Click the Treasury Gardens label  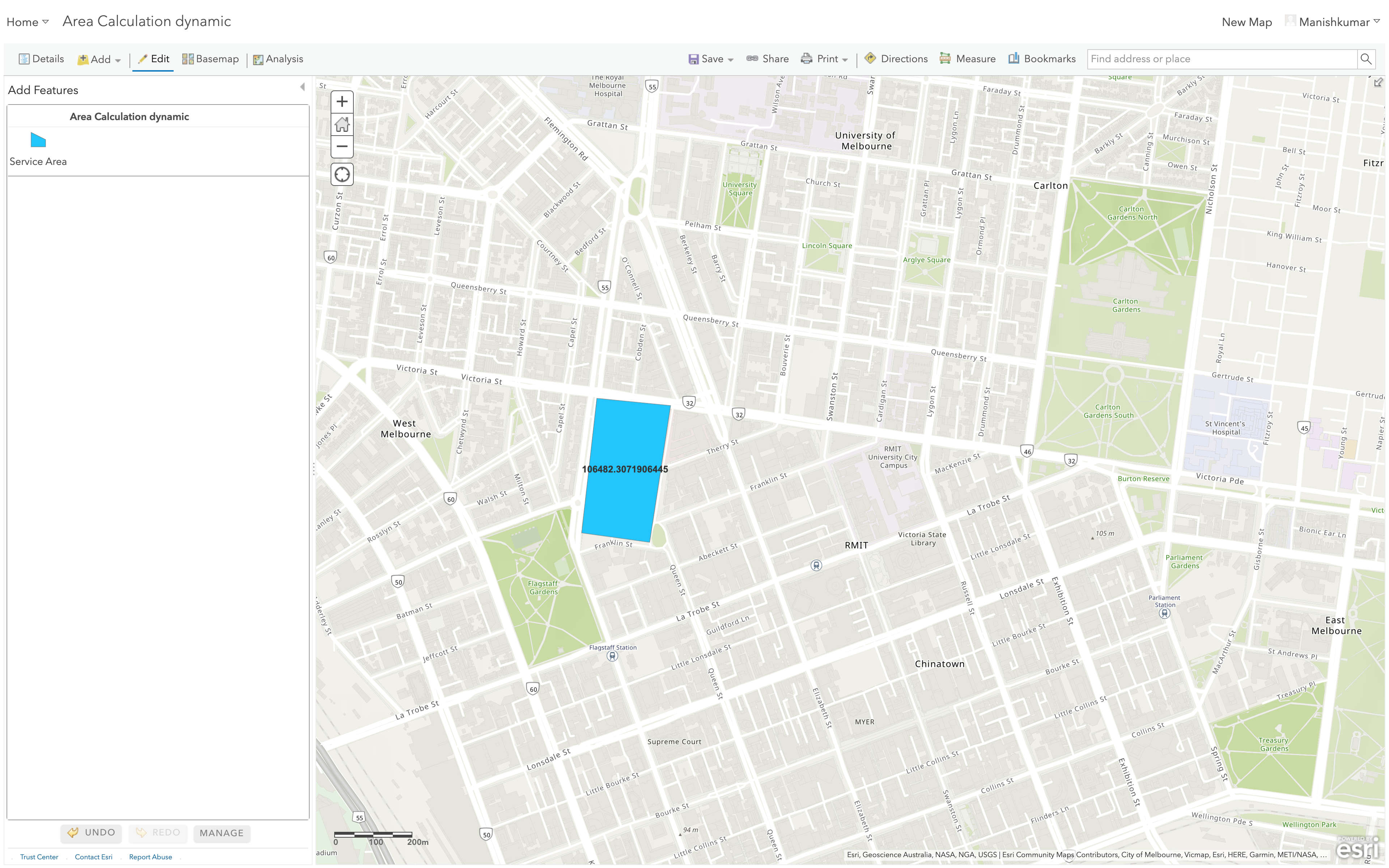tap(1274, 745)
